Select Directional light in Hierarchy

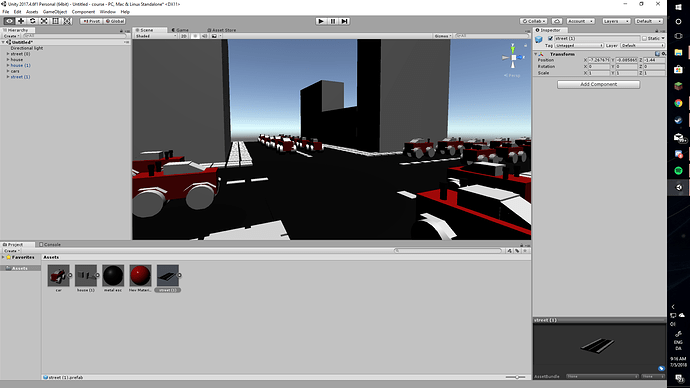coord(27,48)
